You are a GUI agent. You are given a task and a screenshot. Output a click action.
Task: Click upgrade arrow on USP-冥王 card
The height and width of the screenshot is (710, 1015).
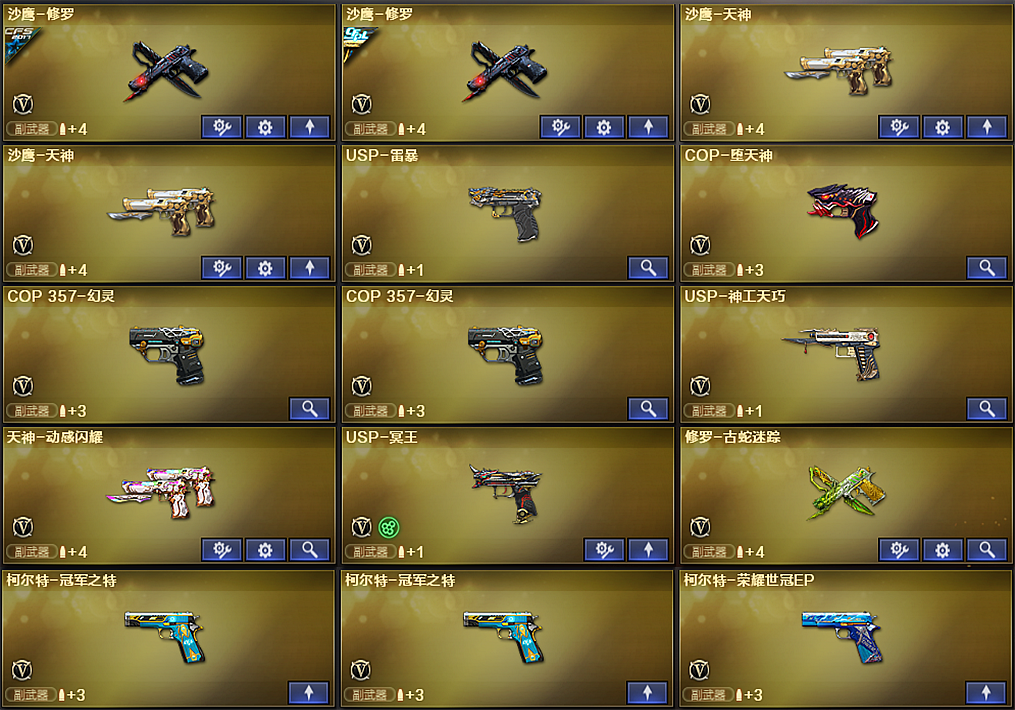coord(648,550)
